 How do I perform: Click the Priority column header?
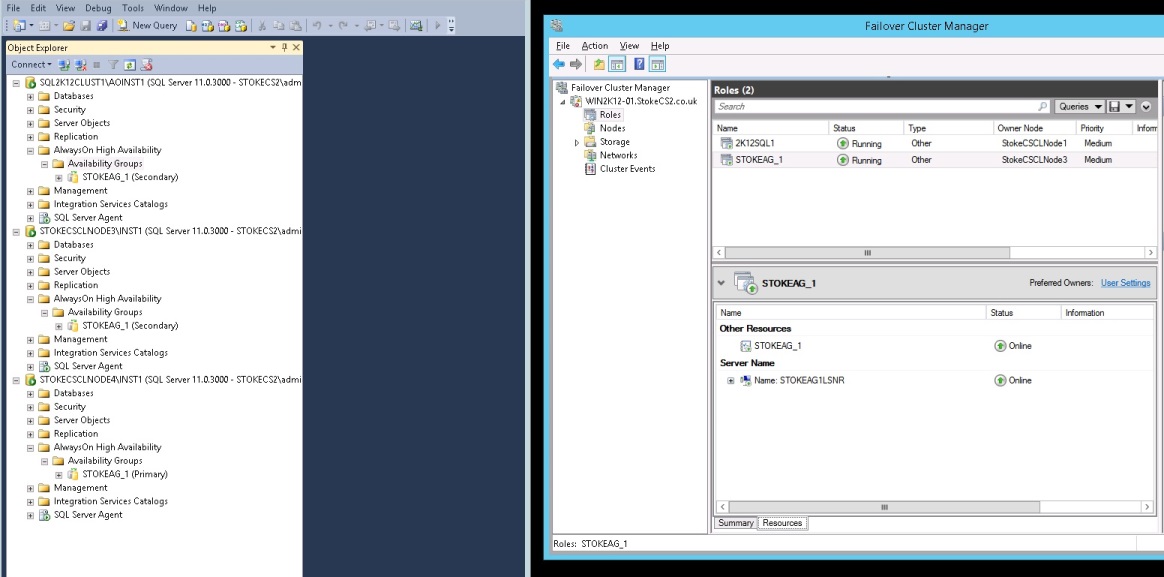(1104, 128)
